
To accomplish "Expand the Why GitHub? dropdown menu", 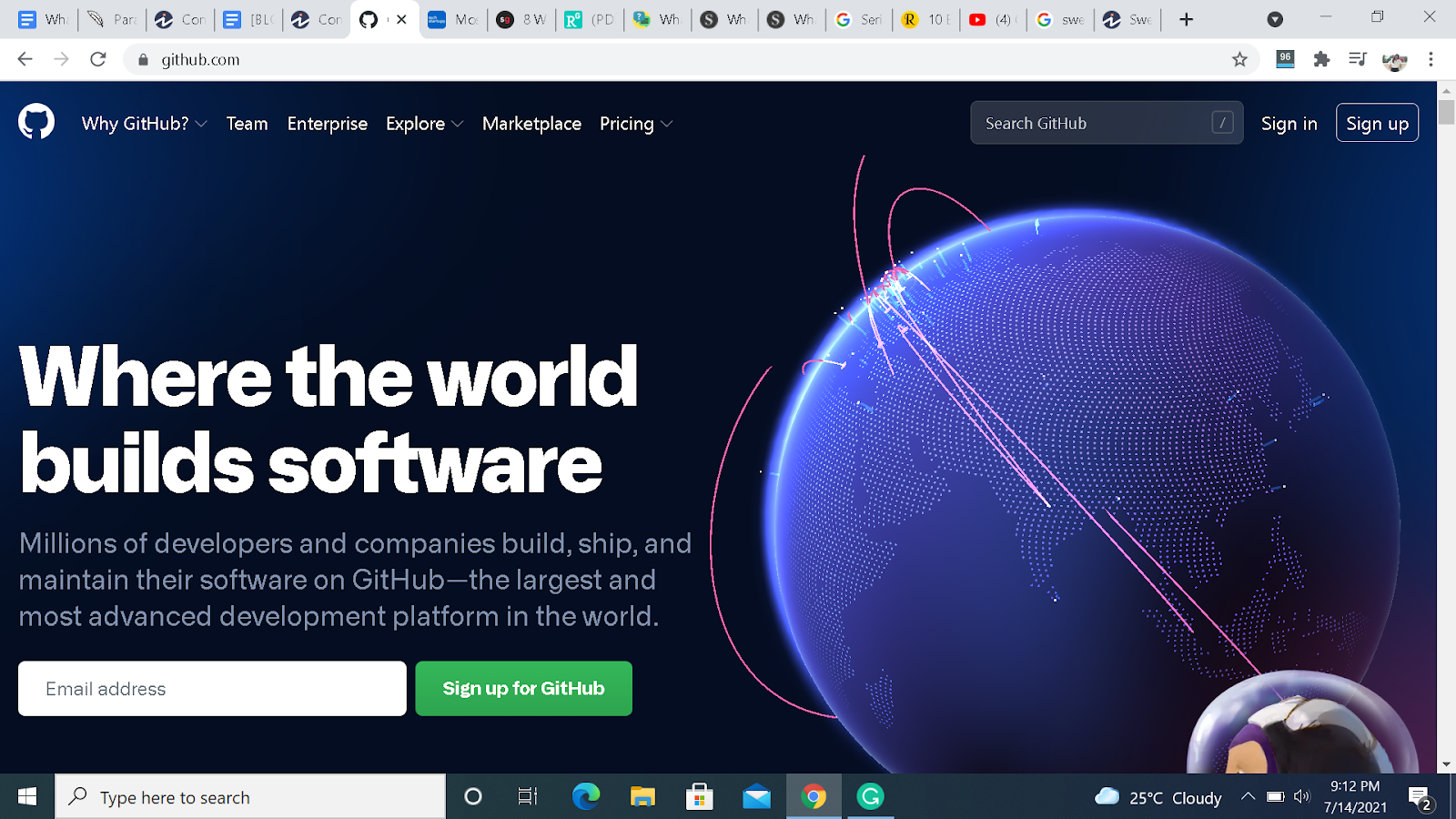I will coord(144,124).
